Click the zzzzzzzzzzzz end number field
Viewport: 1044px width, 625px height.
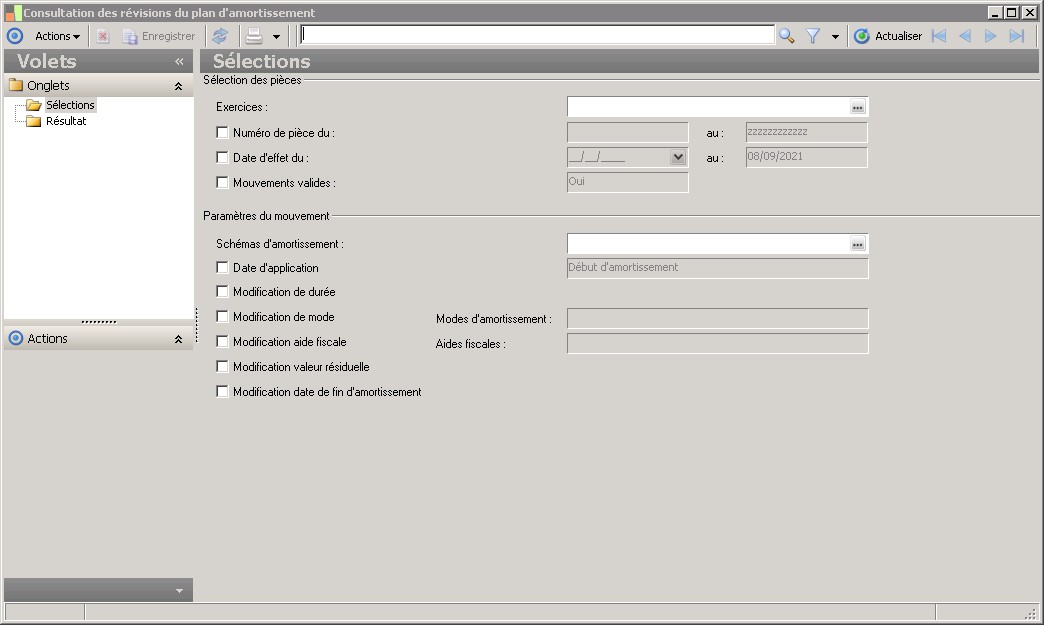(x=807, y=132)
